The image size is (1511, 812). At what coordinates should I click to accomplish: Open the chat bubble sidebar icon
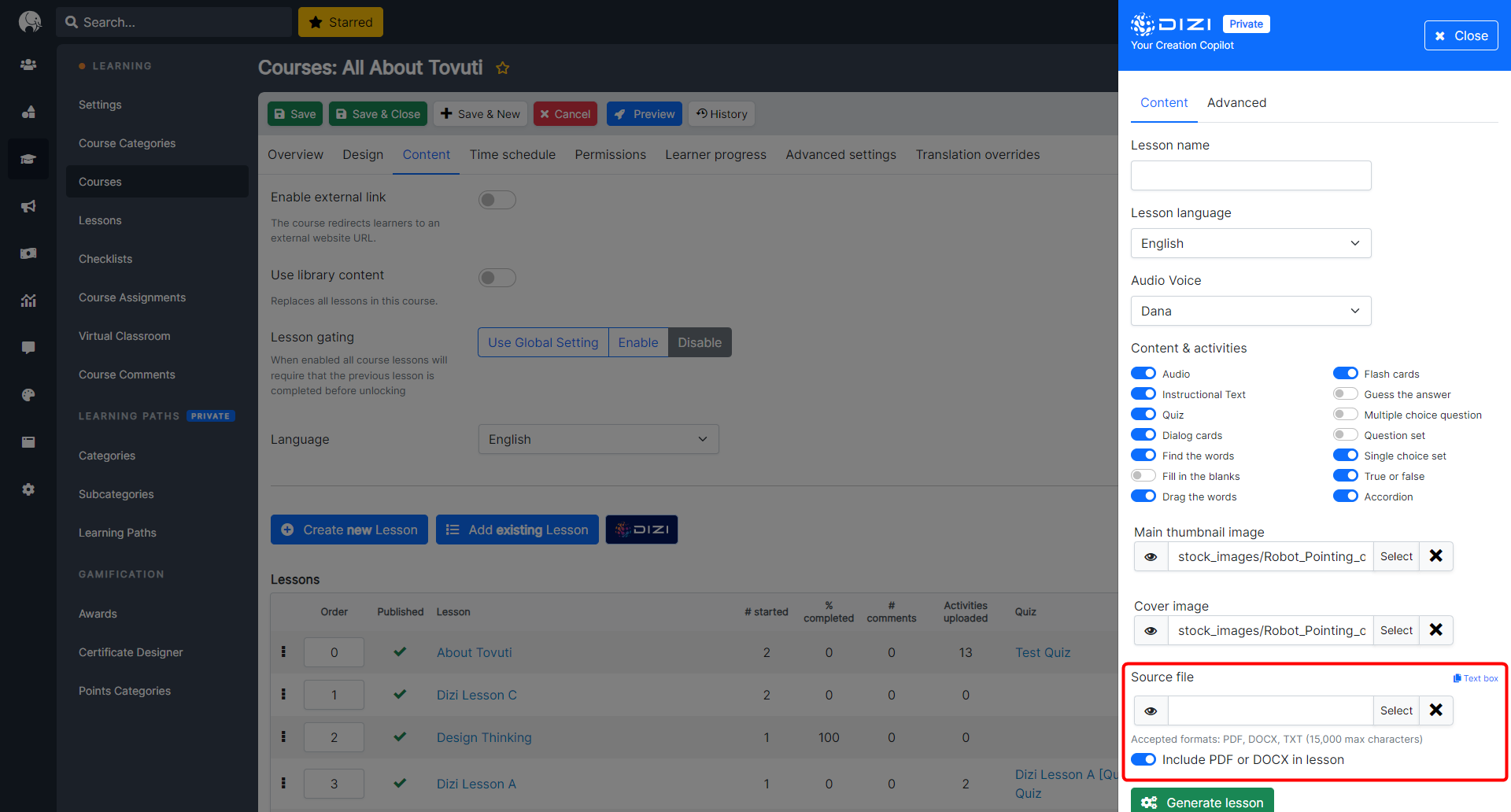[x=28, y=348]
